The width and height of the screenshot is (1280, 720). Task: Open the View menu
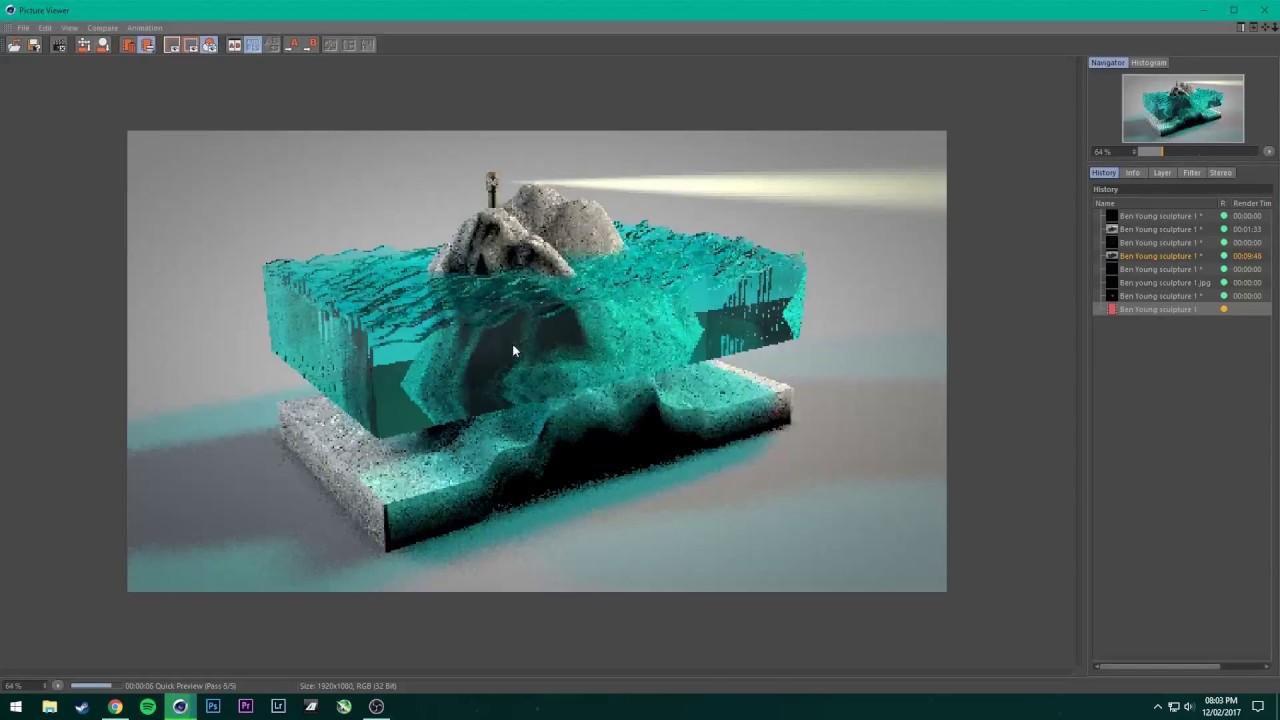click(69, 28)
